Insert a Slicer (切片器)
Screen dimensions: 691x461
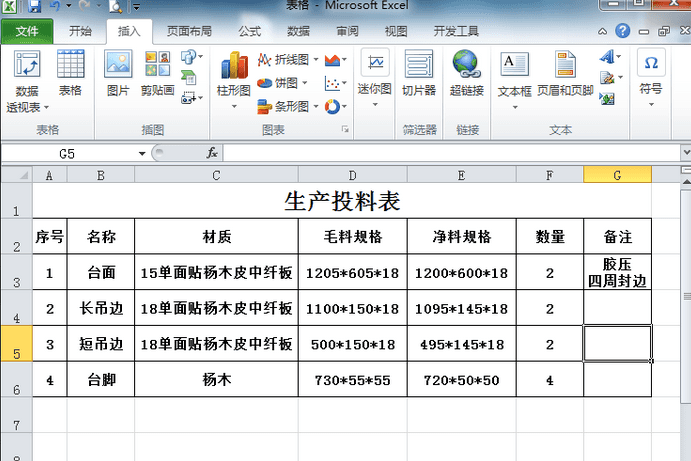(419, 73)
